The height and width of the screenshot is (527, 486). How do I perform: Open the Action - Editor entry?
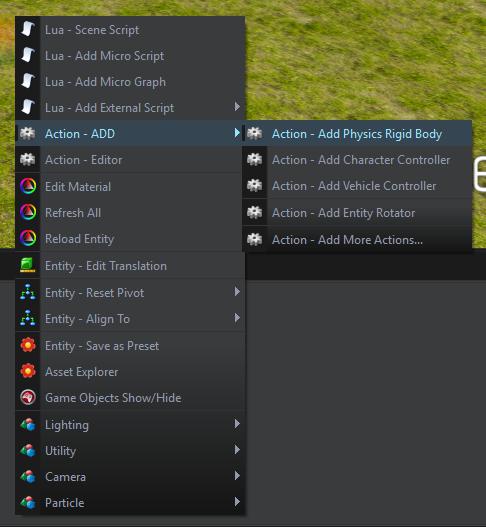click(130, 160)
